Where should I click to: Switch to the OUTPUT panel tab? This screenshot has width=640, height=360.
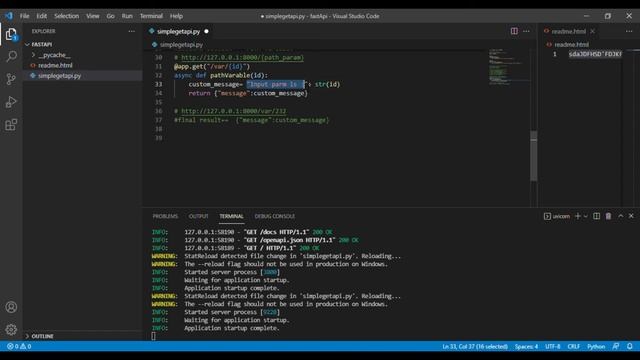click(x=198, y=216)
